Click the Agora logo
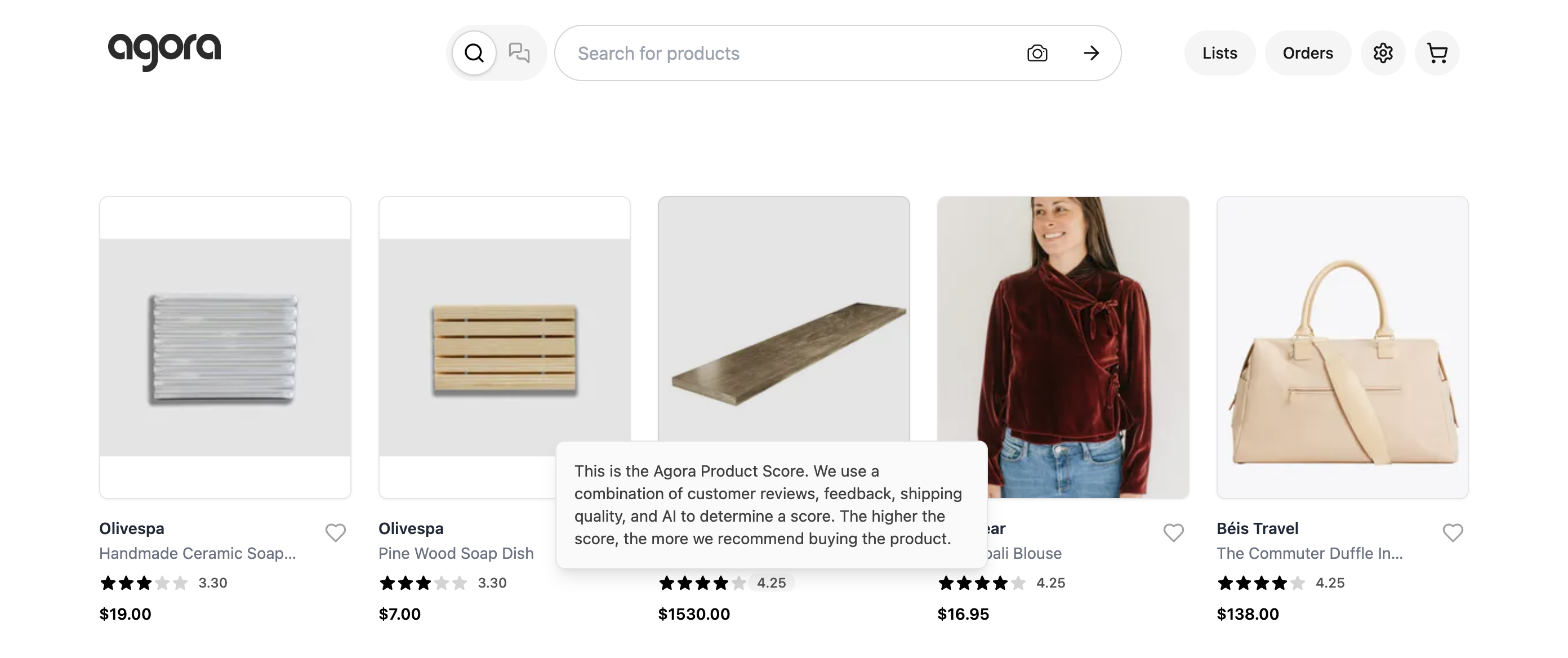This screenshot has width=1568, height=658. pyautogui.click(x=164, y=51)
